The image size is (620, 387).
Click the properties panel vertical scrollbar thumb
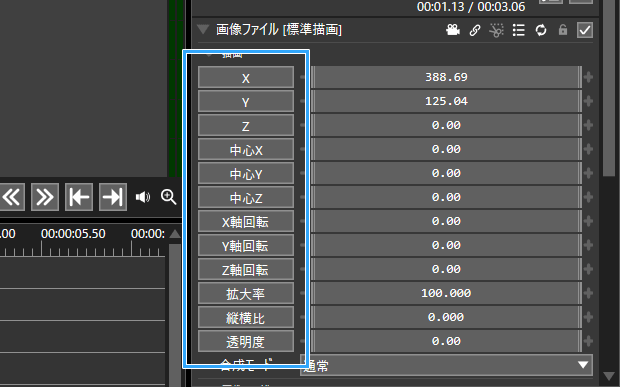tap(609, 88)
